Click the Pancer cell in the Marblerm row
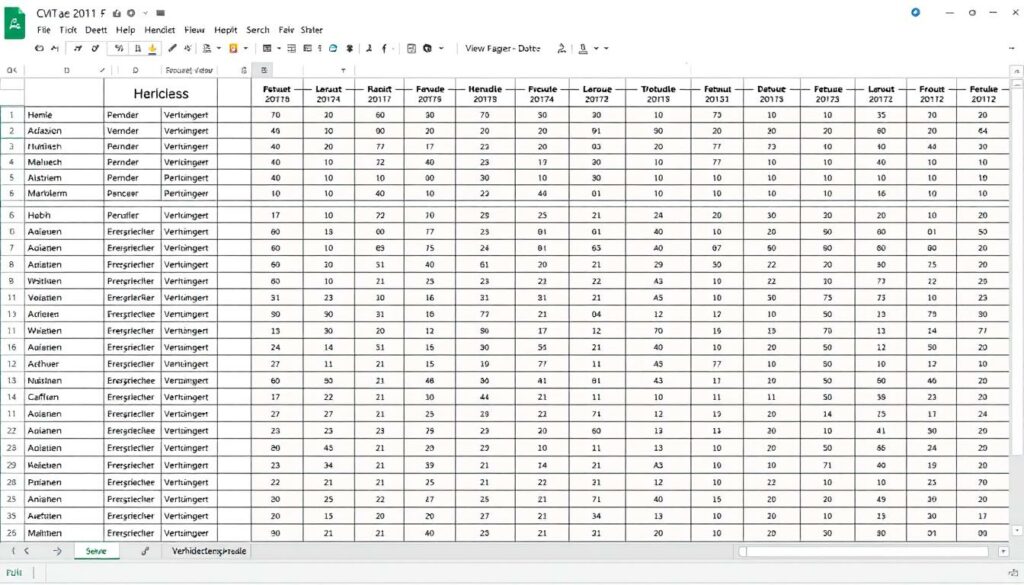This screenshot has height=585, width=1024. (x=133, y=193)
